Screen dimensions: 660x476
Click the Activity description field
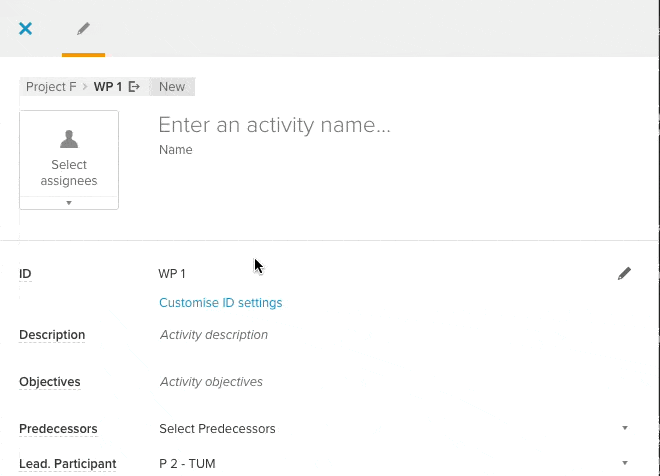click(213, 335)
